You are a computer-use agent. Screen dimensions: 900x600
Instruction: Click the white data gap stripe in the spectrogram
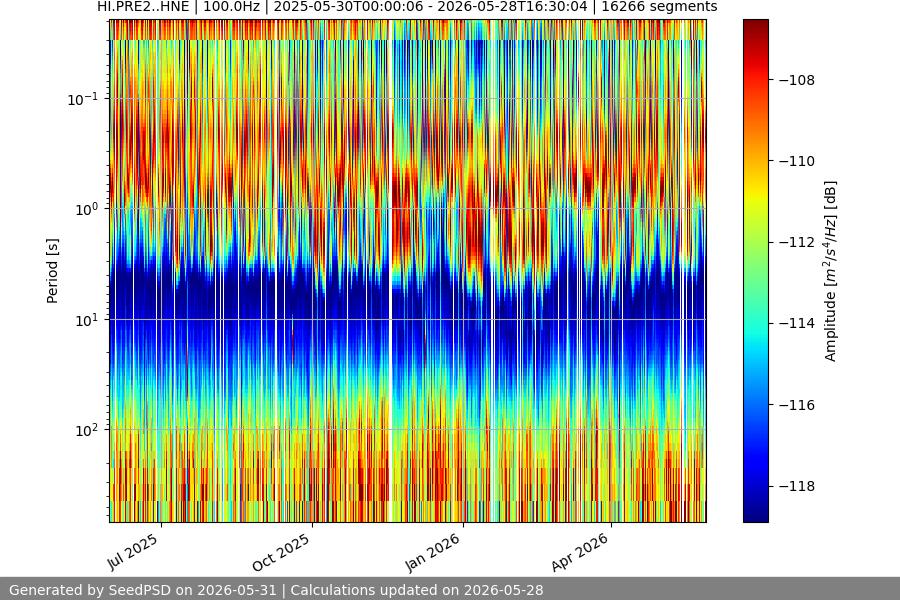click(390, 271)
